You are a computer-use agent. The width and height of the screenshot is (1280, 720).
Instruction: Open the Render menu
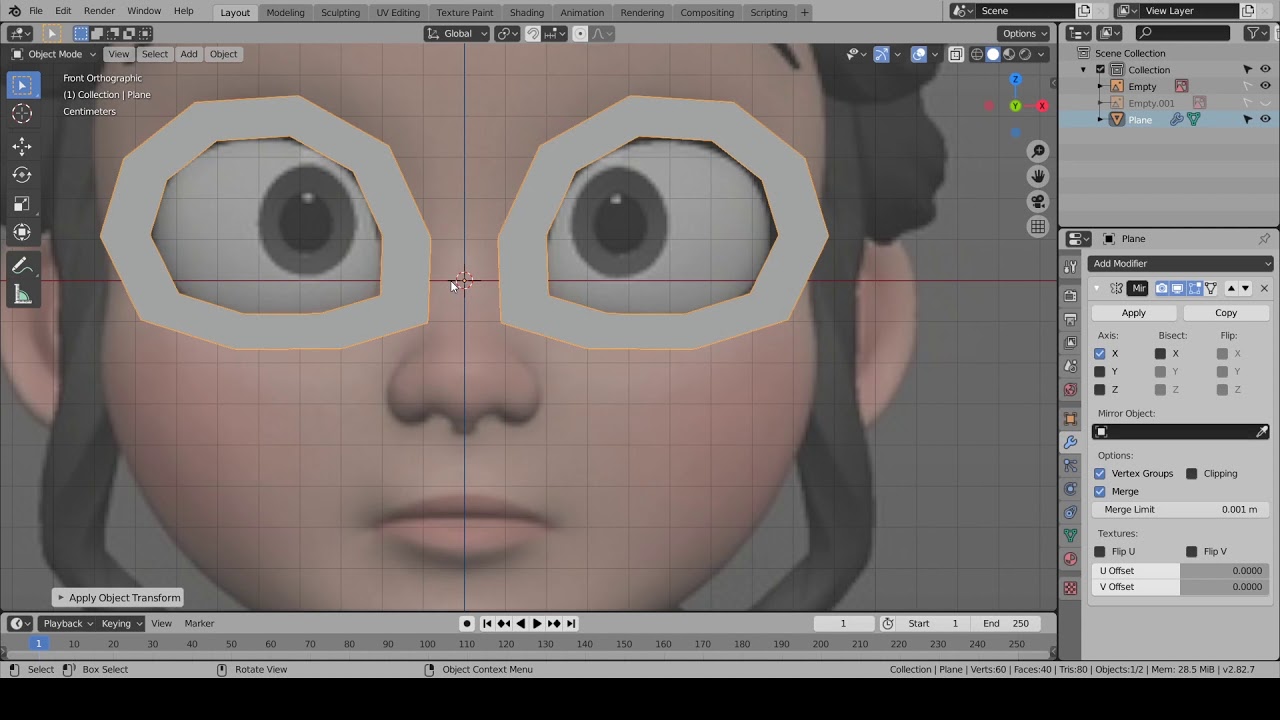coord(99,11)
